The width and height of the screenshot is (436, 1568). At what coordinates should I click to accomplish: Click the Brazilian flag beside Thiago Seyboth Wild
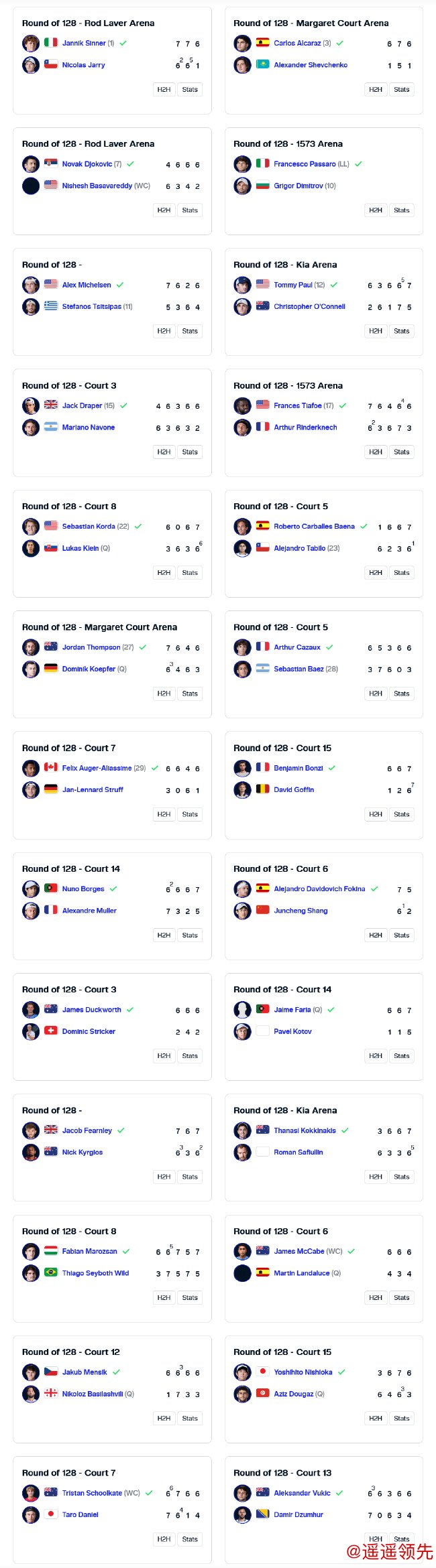tap(51, 1273)
